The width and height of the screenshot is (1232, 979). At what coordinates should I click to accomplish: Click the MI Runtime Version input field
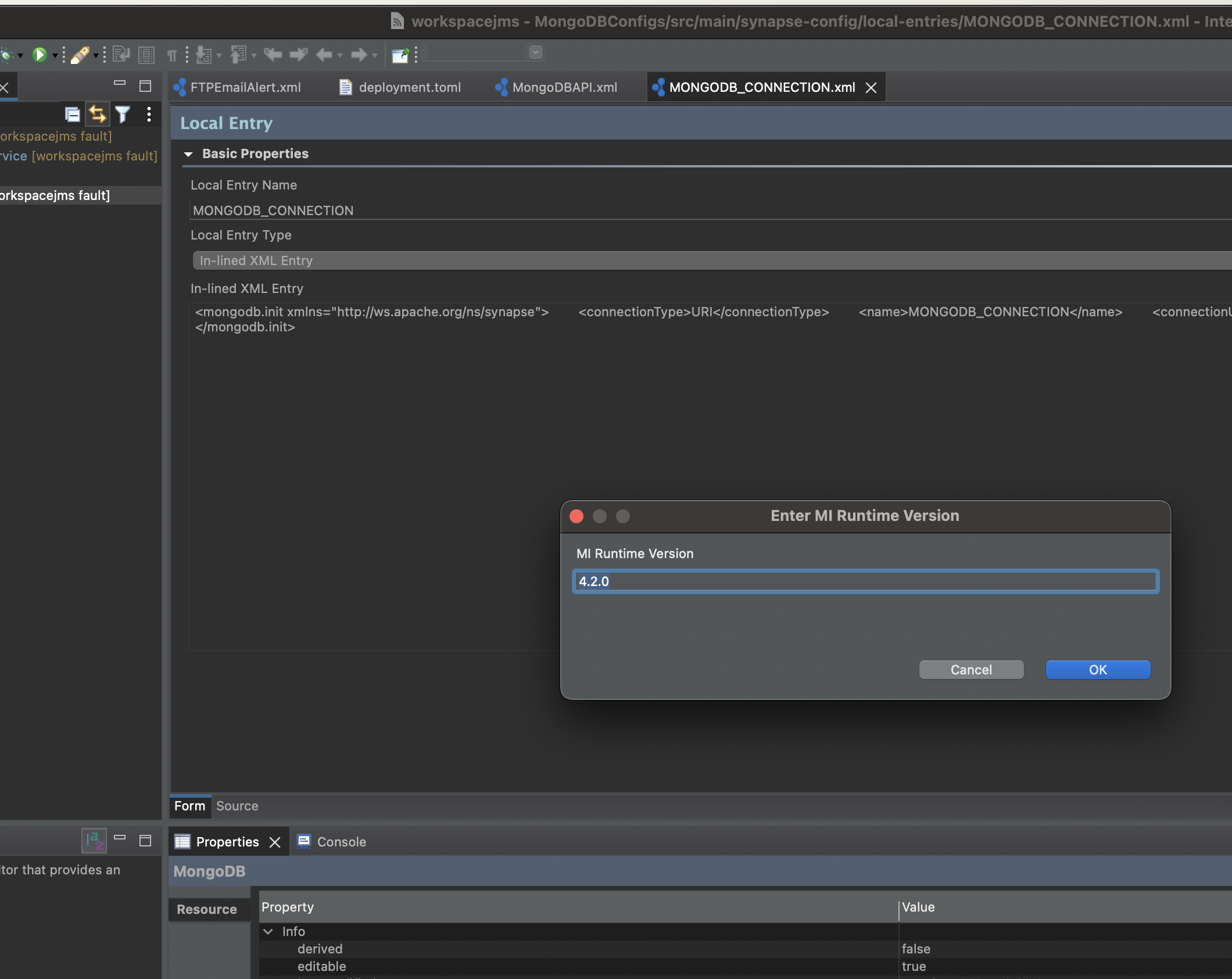(x=866, y=581)
